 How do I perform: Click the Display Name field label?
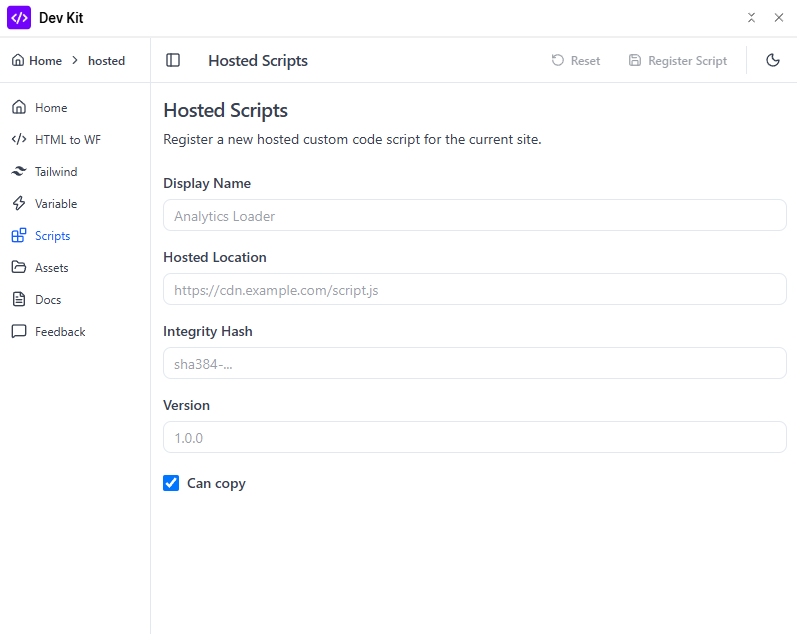pos(207,184)
